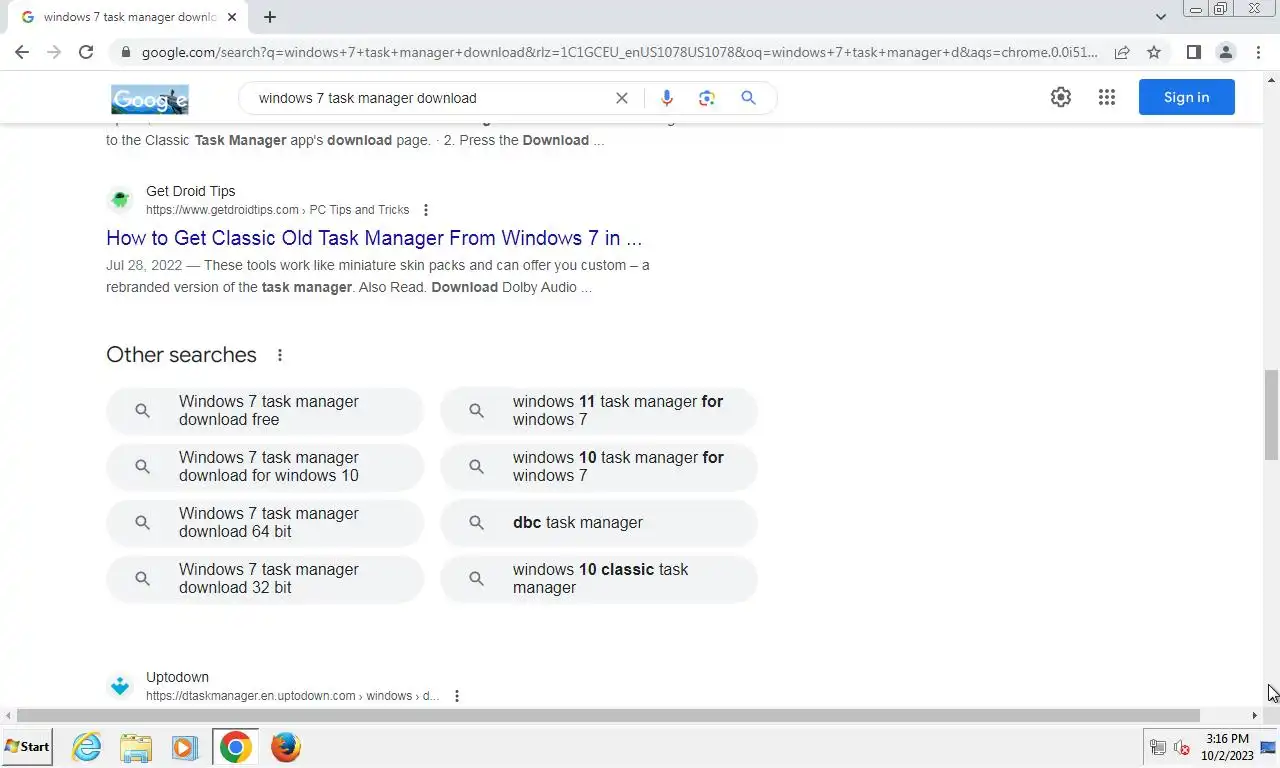Open the getdroidtips.com URL breadcrumb
This screenshot has width=1280, height=768.
tap(277, 210)
